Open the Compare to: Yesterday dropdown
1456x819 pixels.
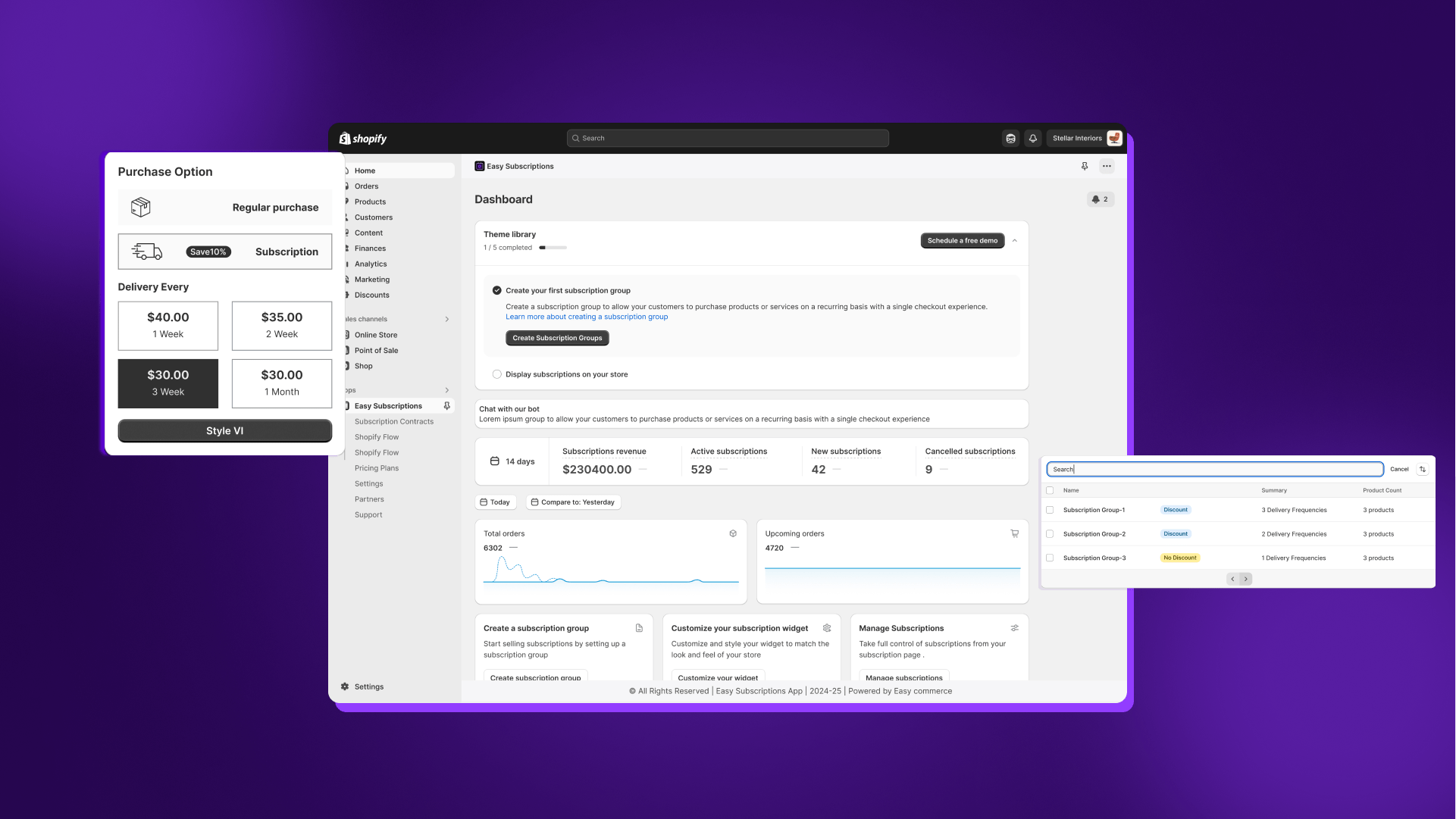pos(573,502)
